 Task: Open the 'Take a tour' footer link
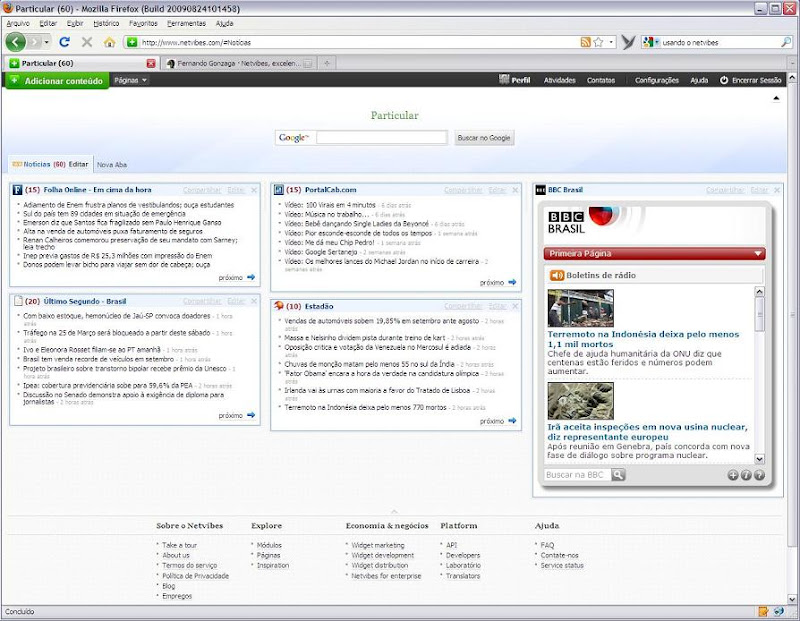[179, 545]
